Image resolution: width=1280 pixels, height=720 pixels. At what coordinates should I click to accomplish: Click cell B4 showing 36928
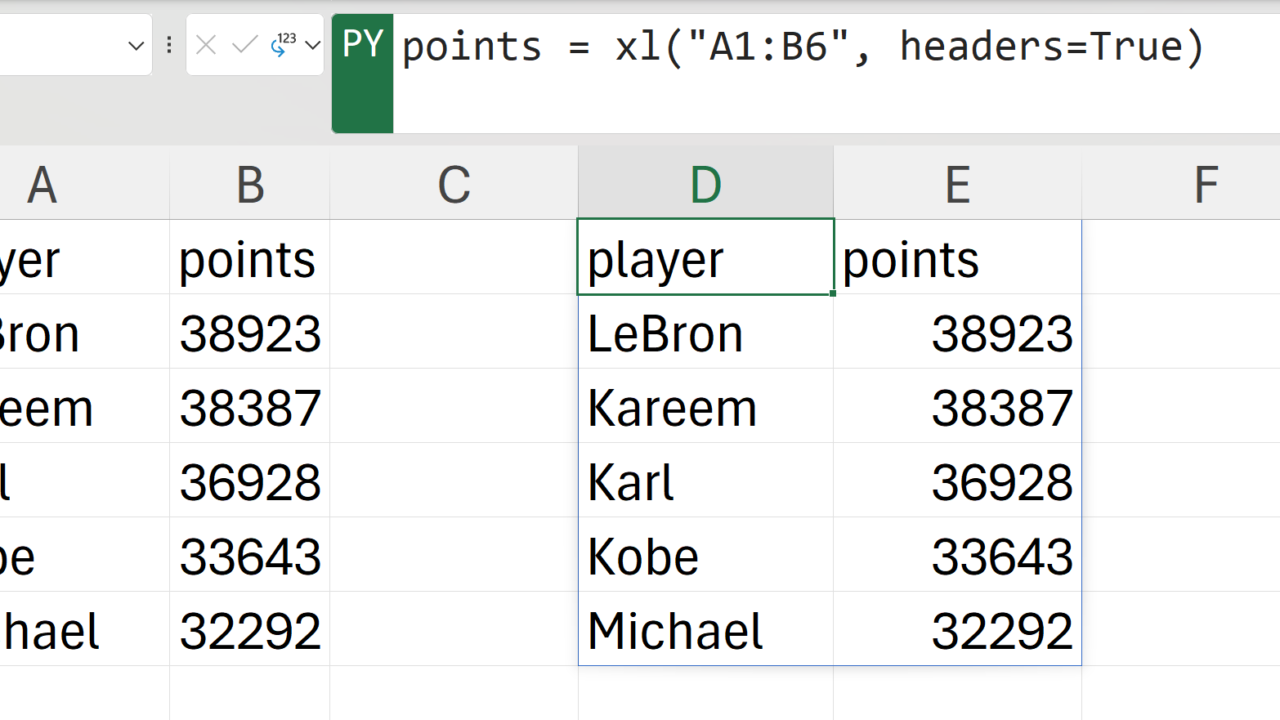point(250,482)
